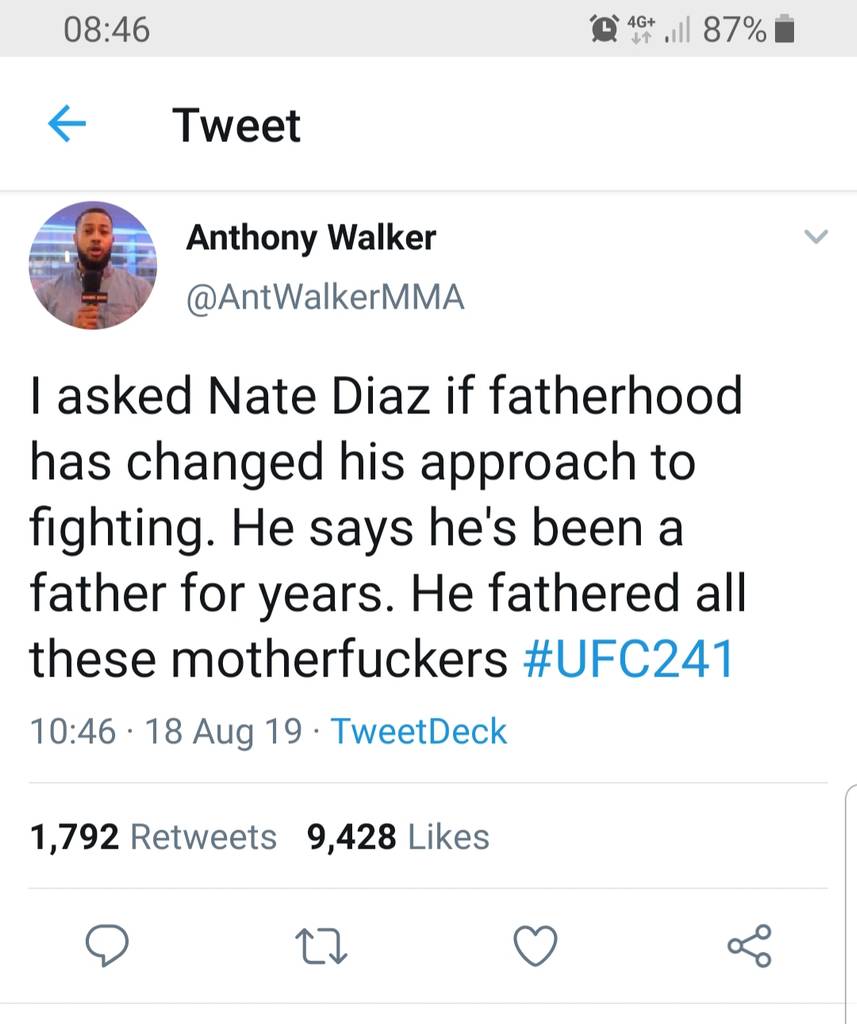Open the tweet options chevron
The width and height of the screenshot is (857, 1024).
click(x=816, y=237)
